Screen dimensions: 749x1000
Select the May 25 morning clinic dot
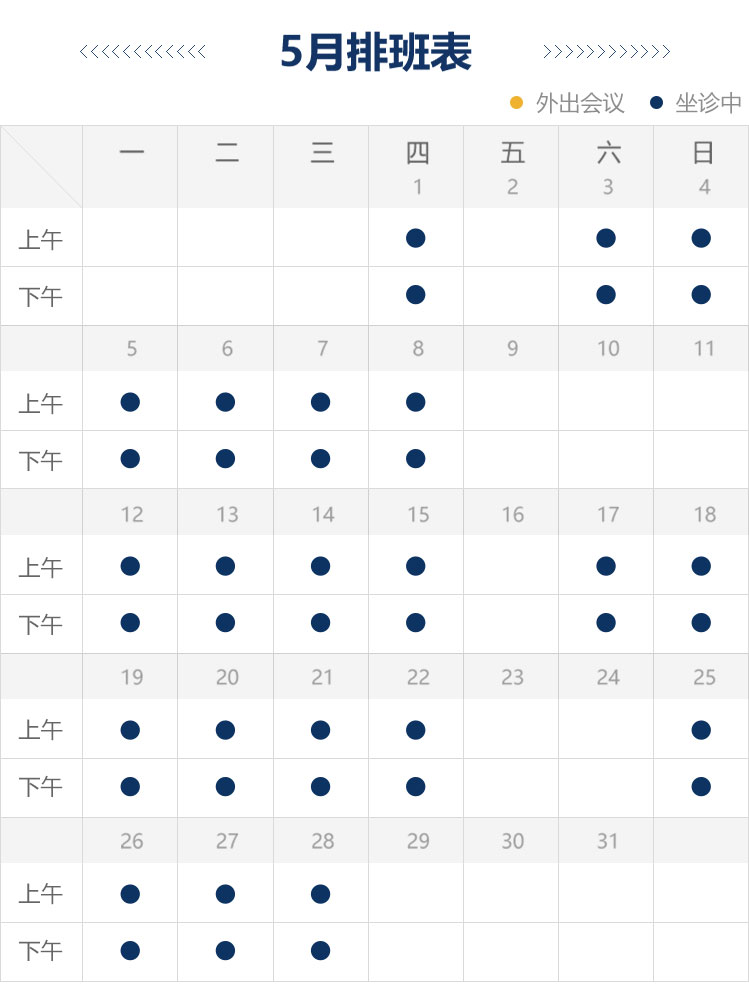point(701,730)
